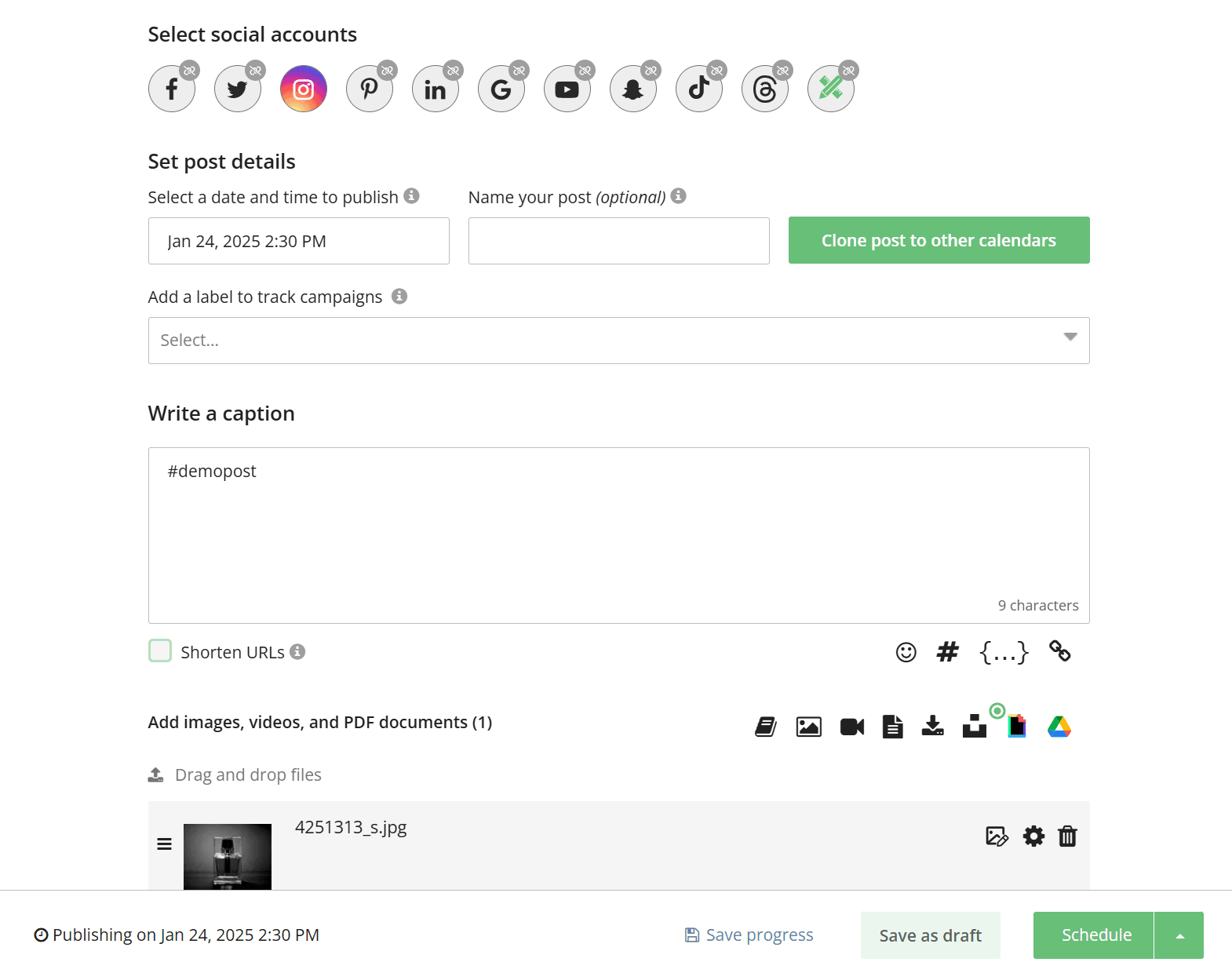Click the Save as draft button
Screen dimensions: 1232x973
pos(931,935)
